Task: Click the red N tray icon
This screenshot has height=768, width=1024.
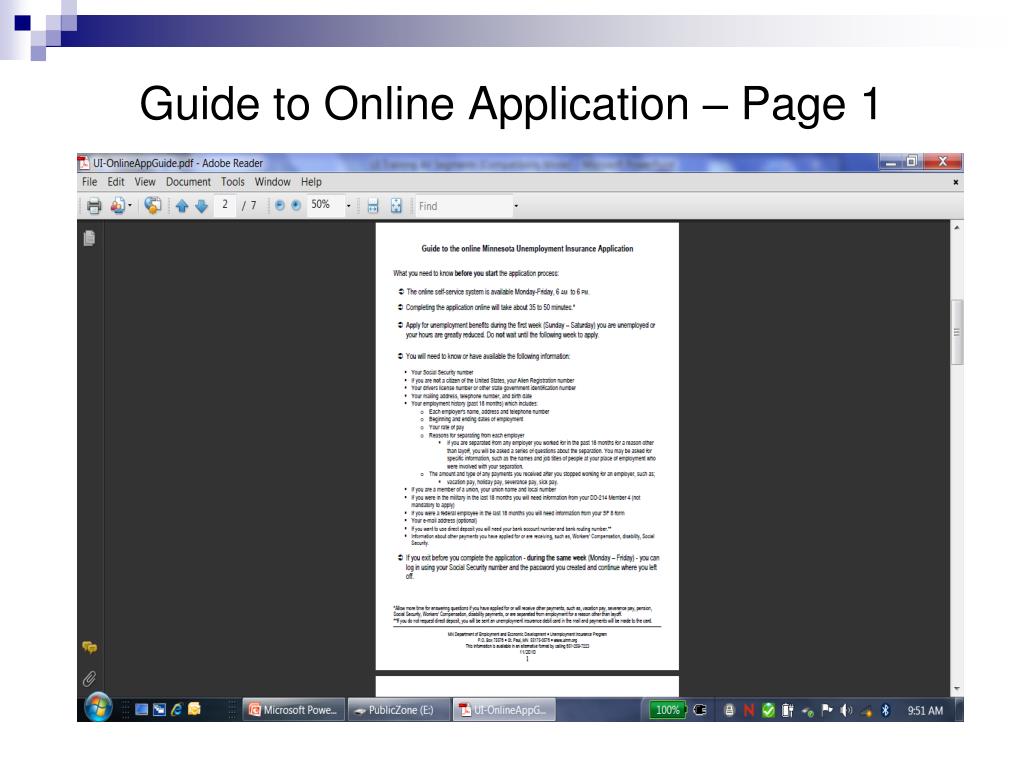Action: [748, 710]
